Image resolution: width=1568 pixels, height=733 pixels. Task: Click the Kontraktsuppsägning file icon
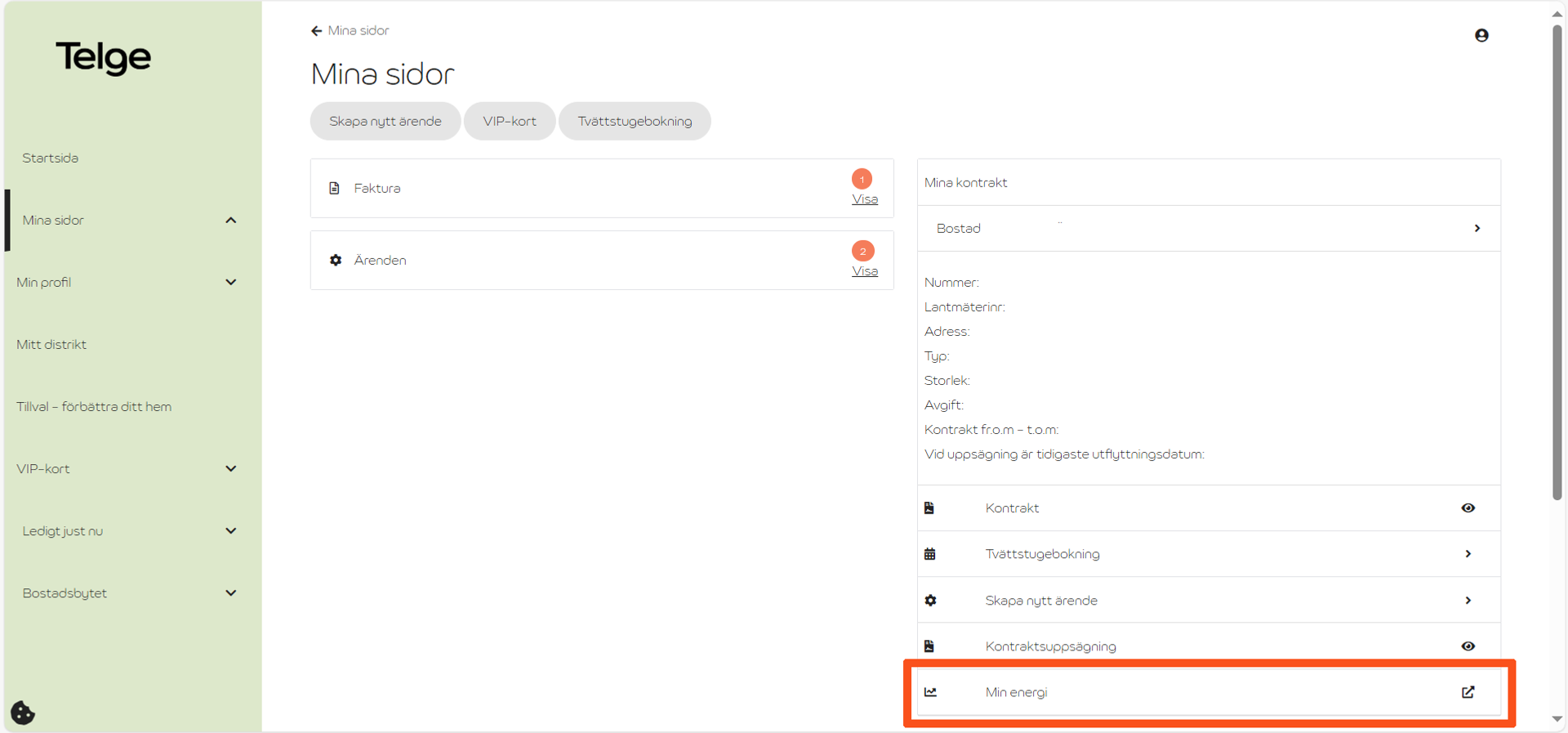pos(929,646)
